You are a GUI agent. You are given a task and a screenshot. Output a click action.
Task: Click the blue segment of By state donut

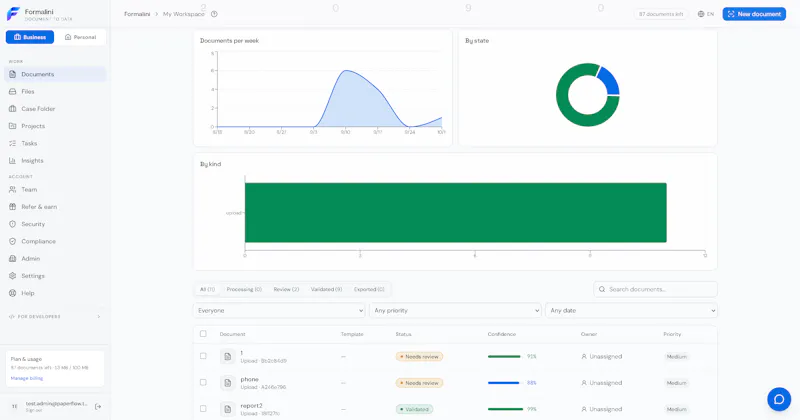point(609,81)
